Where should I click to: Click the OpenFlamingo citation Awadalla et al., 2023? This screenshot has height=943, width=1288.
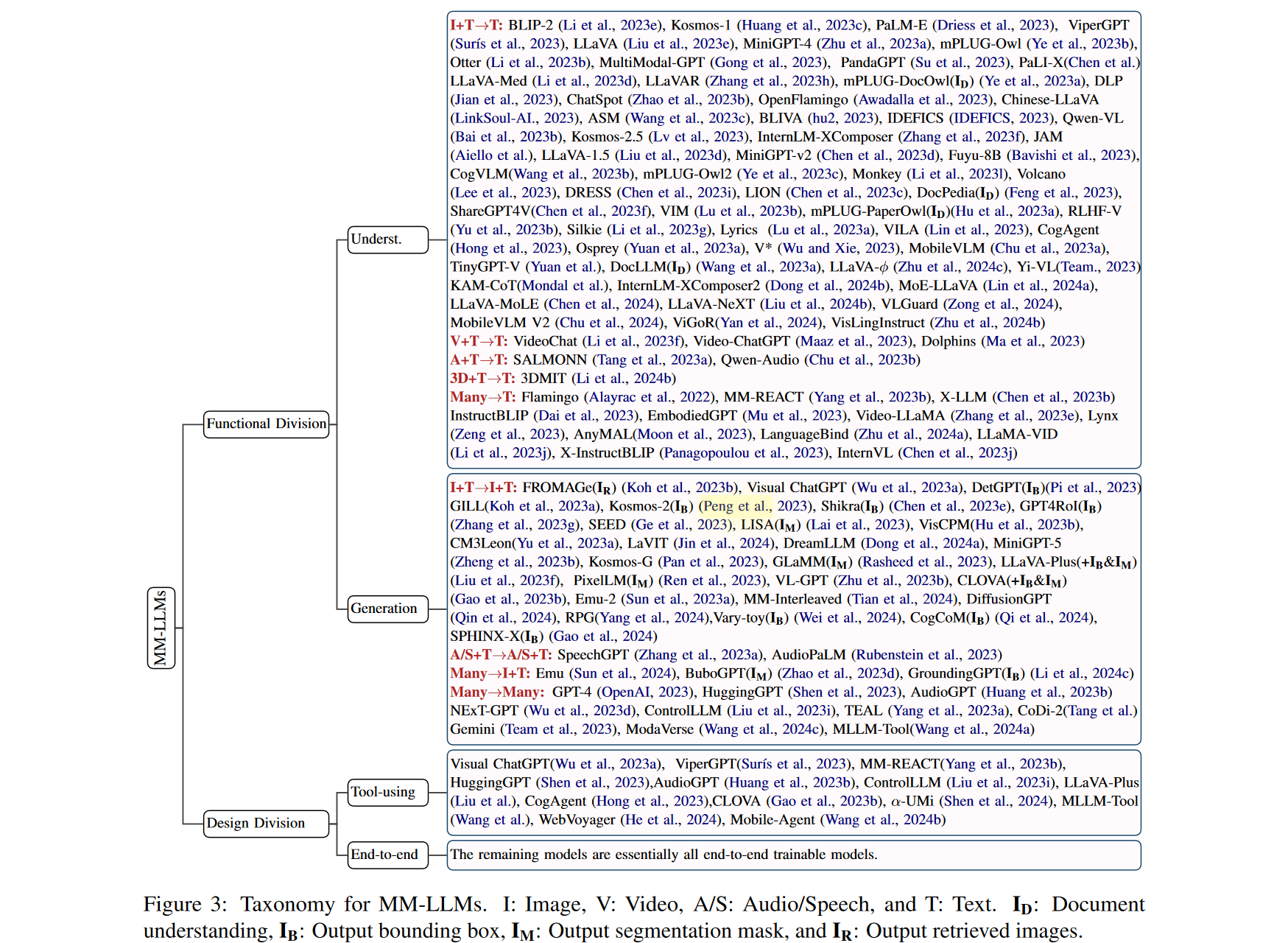tap(925, 99)
